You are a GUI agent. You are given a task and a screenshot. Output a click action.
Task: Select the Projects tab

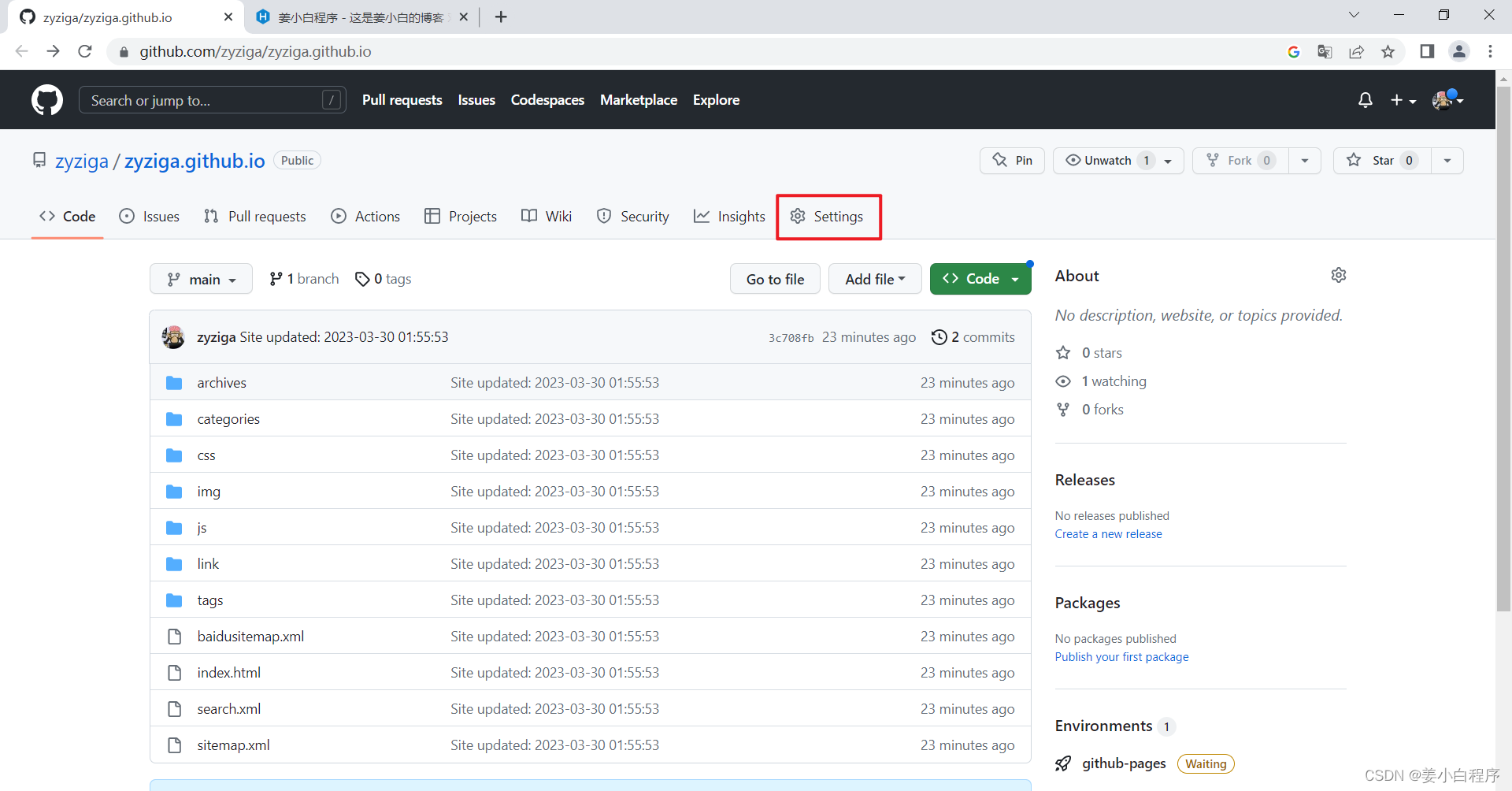point(461,217)
